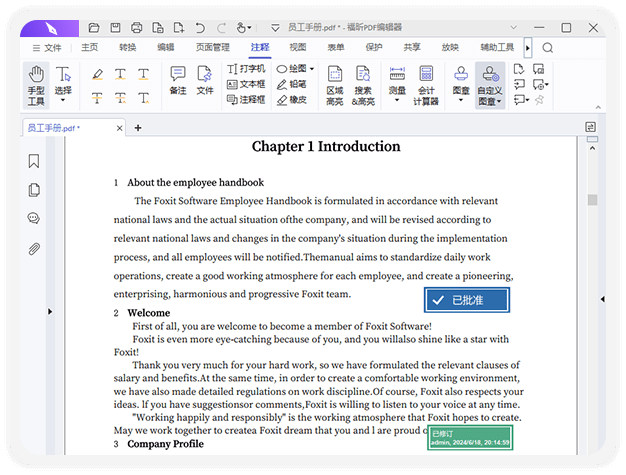
Task: Open the Calculator (会计计算器)
Action: point(426,85)
